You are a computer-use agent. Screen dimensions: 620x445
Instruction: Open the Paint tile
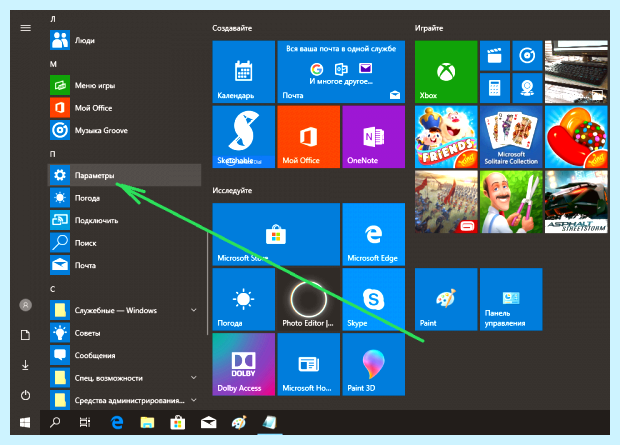tap(446, 299)
